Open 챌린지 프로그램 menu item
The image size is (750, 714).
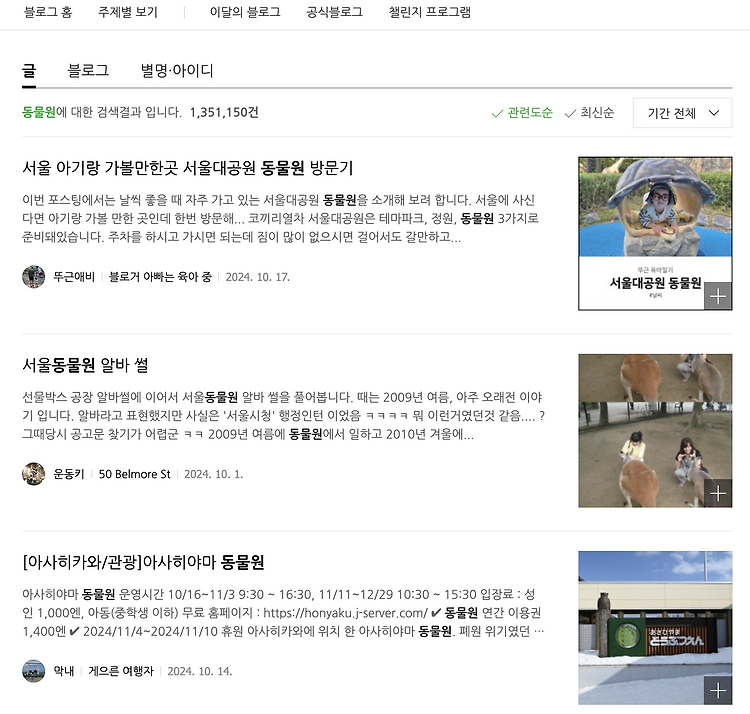[430, 12]
